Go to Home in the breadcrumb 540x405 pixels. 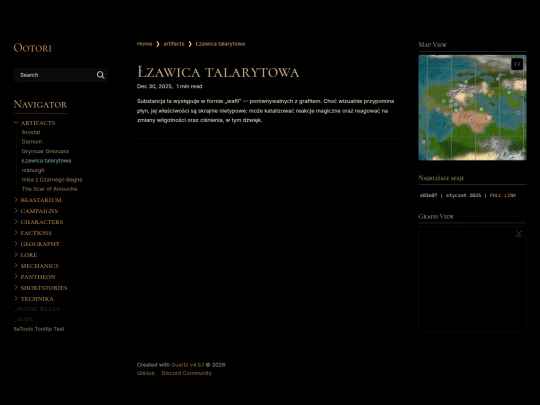coord(144,44)
